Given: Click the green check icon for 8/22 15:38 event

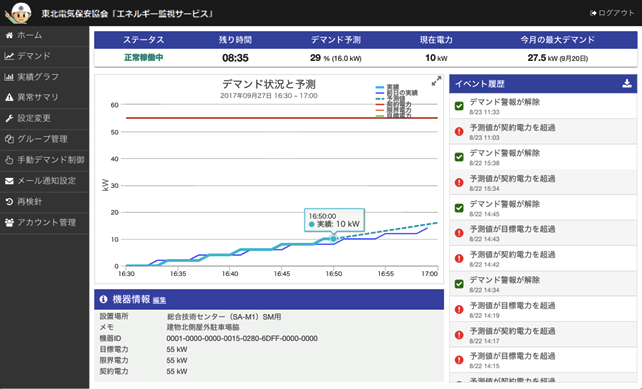Looking at the screenshot, I should [x=459, y=157].
